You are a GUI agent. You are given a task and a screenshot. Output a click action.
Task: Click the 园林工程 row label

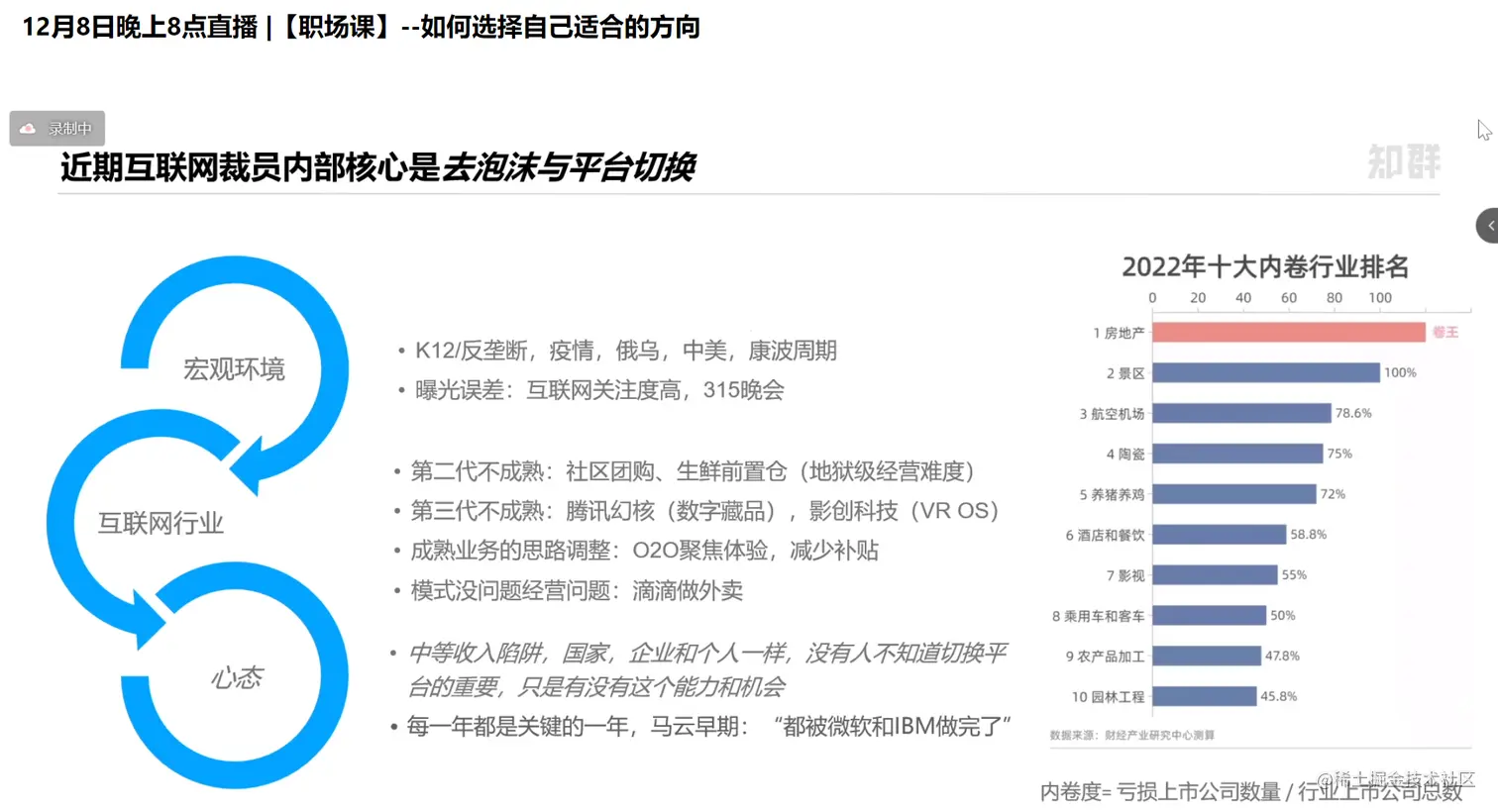pyautogui.click(x=1109, y=697)
